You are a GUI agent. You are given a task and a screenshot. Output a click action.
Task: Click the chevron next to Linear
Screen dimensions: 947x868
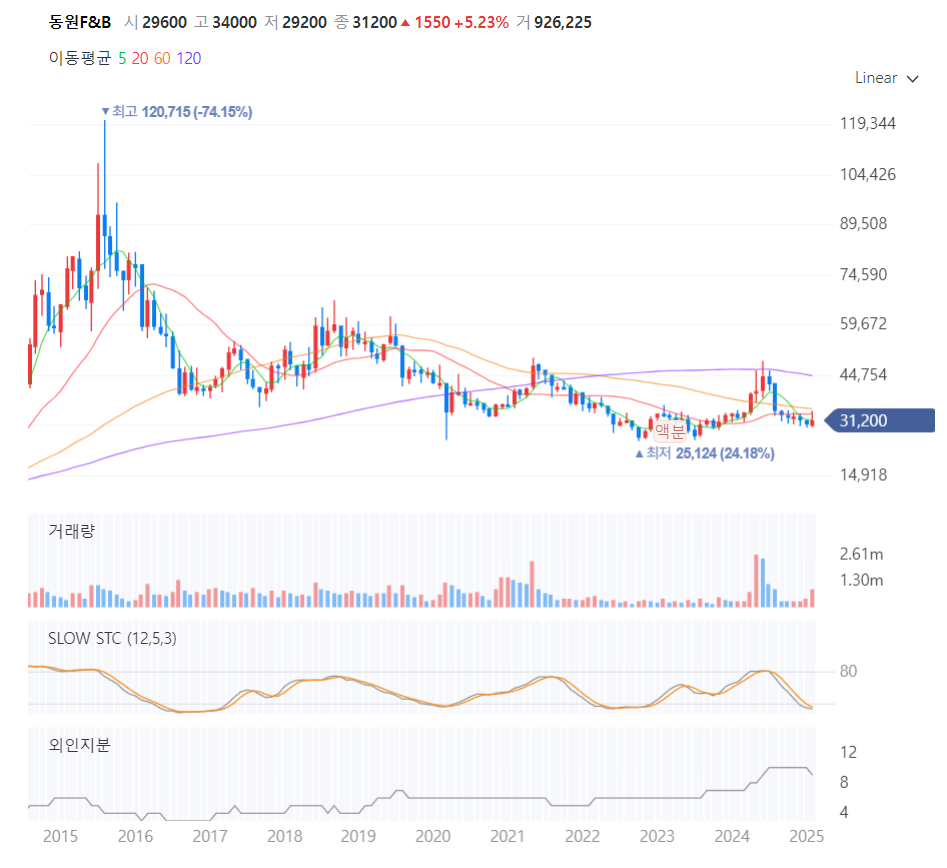tap(913, 79)
